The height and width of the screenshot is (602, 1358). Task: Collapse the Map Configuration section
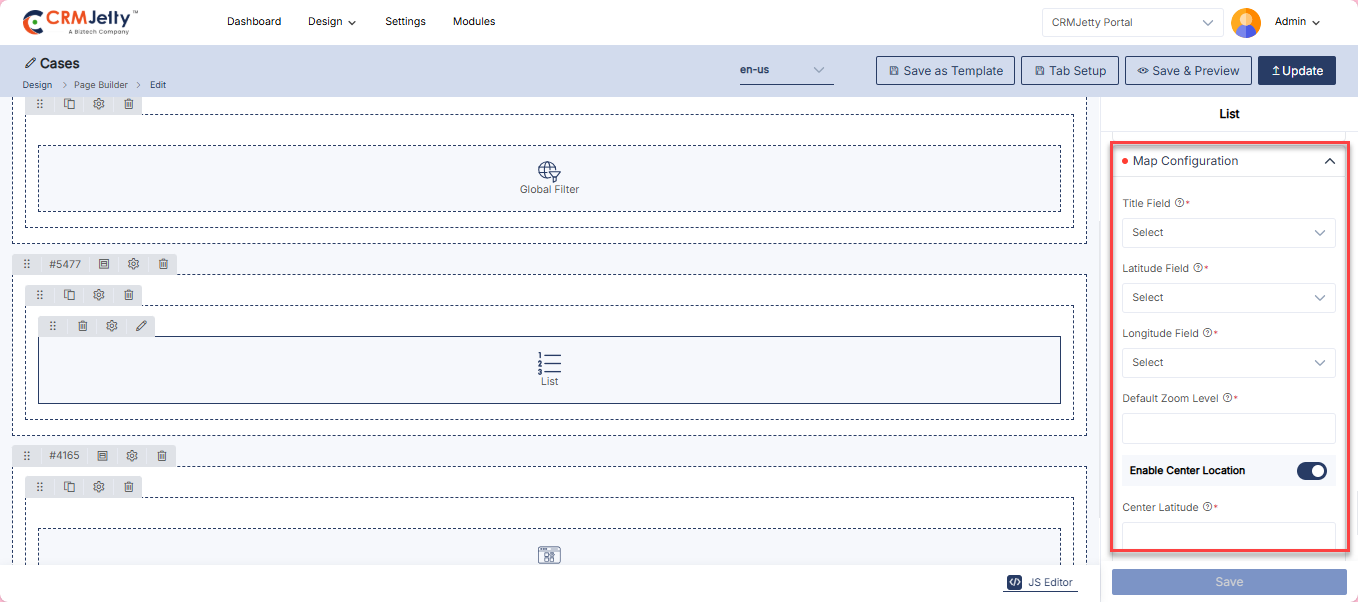click(x=1329, y=161)
